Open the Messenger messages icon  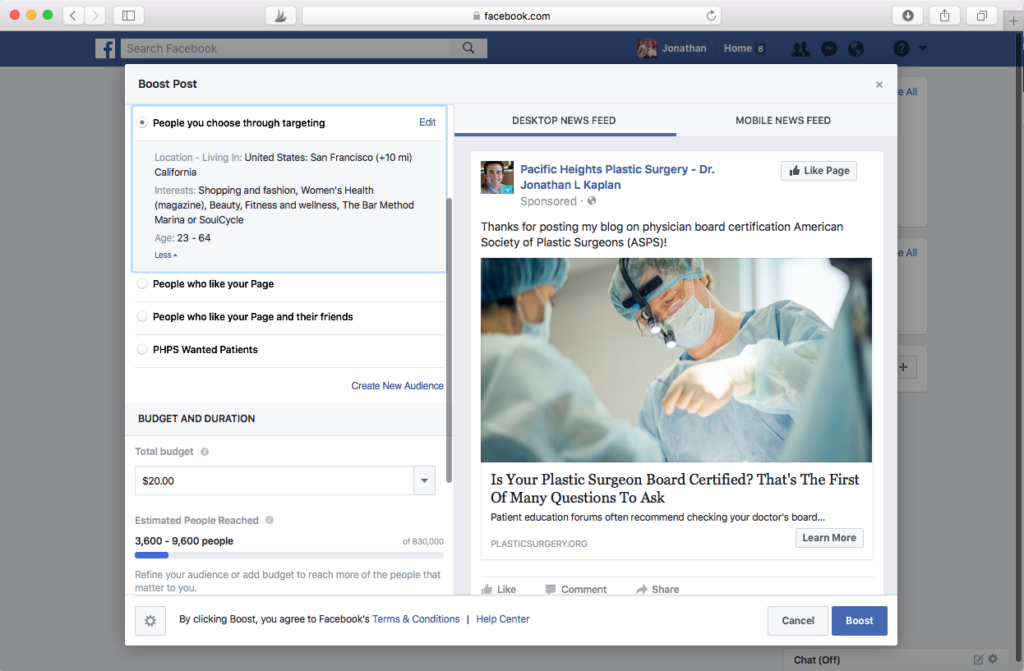point(829,48)
